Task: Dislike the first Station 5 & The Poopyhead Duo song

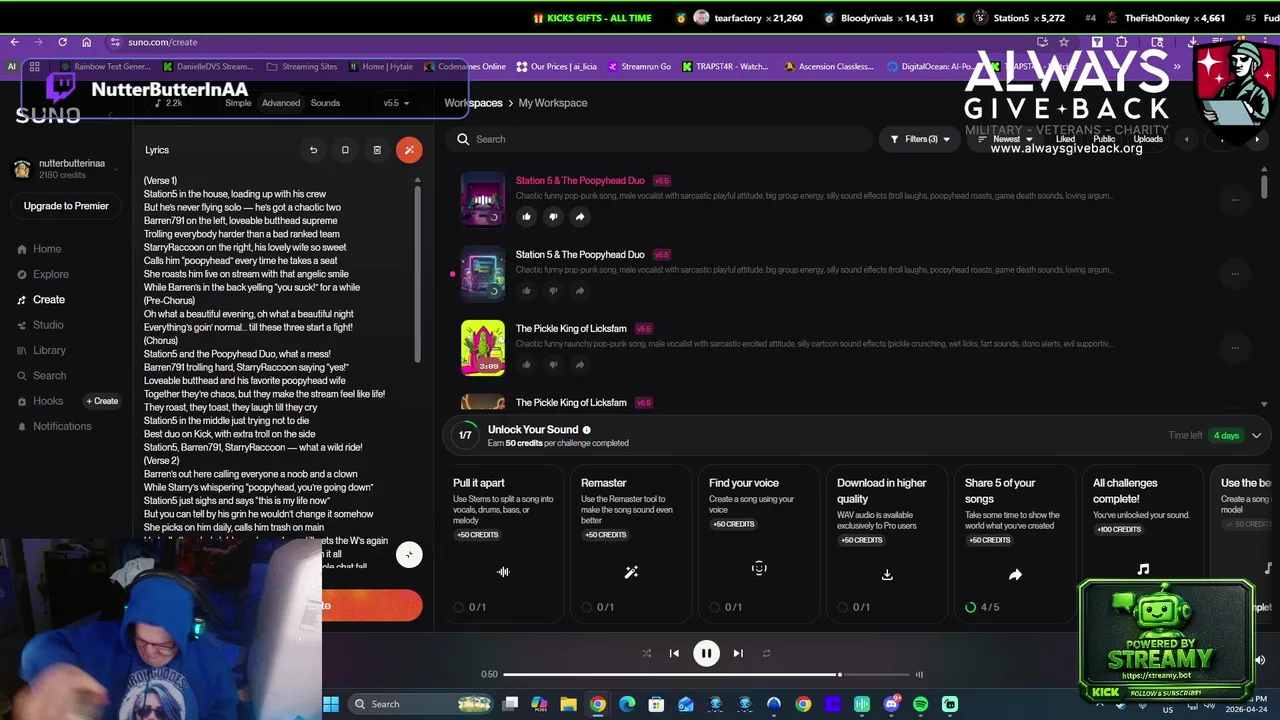Action: point(553,216)
